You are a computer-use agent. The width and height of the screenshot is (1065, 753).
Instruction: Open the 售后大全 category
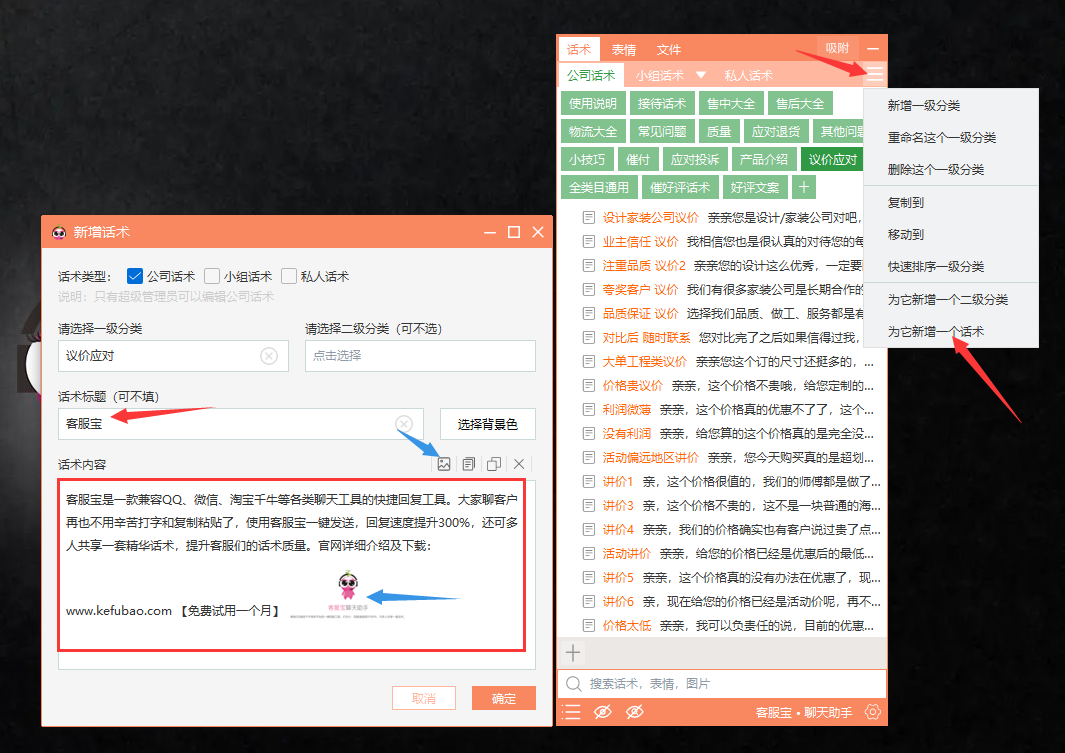800,103
